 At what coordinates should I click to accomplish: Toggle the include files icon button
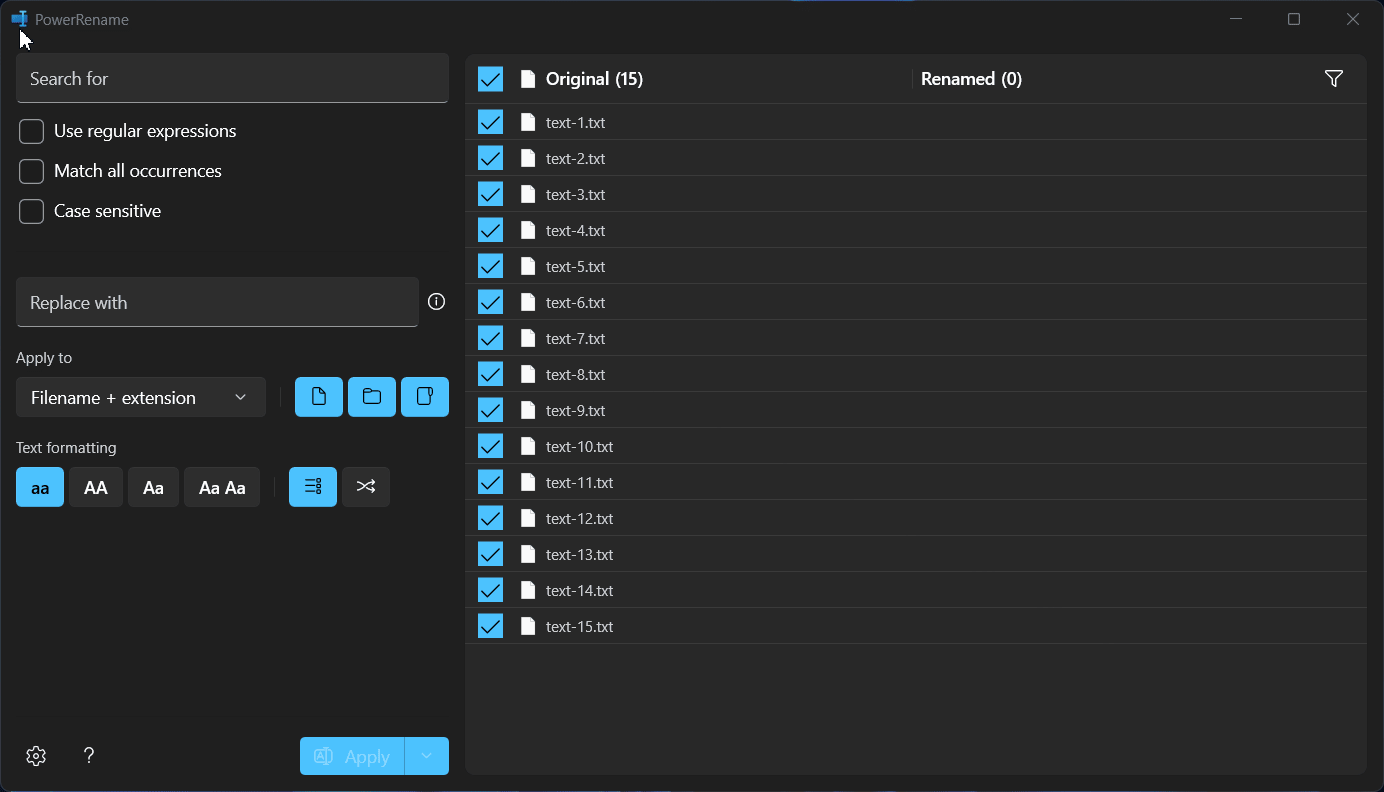pyautogui.click(x=319, y=397)
